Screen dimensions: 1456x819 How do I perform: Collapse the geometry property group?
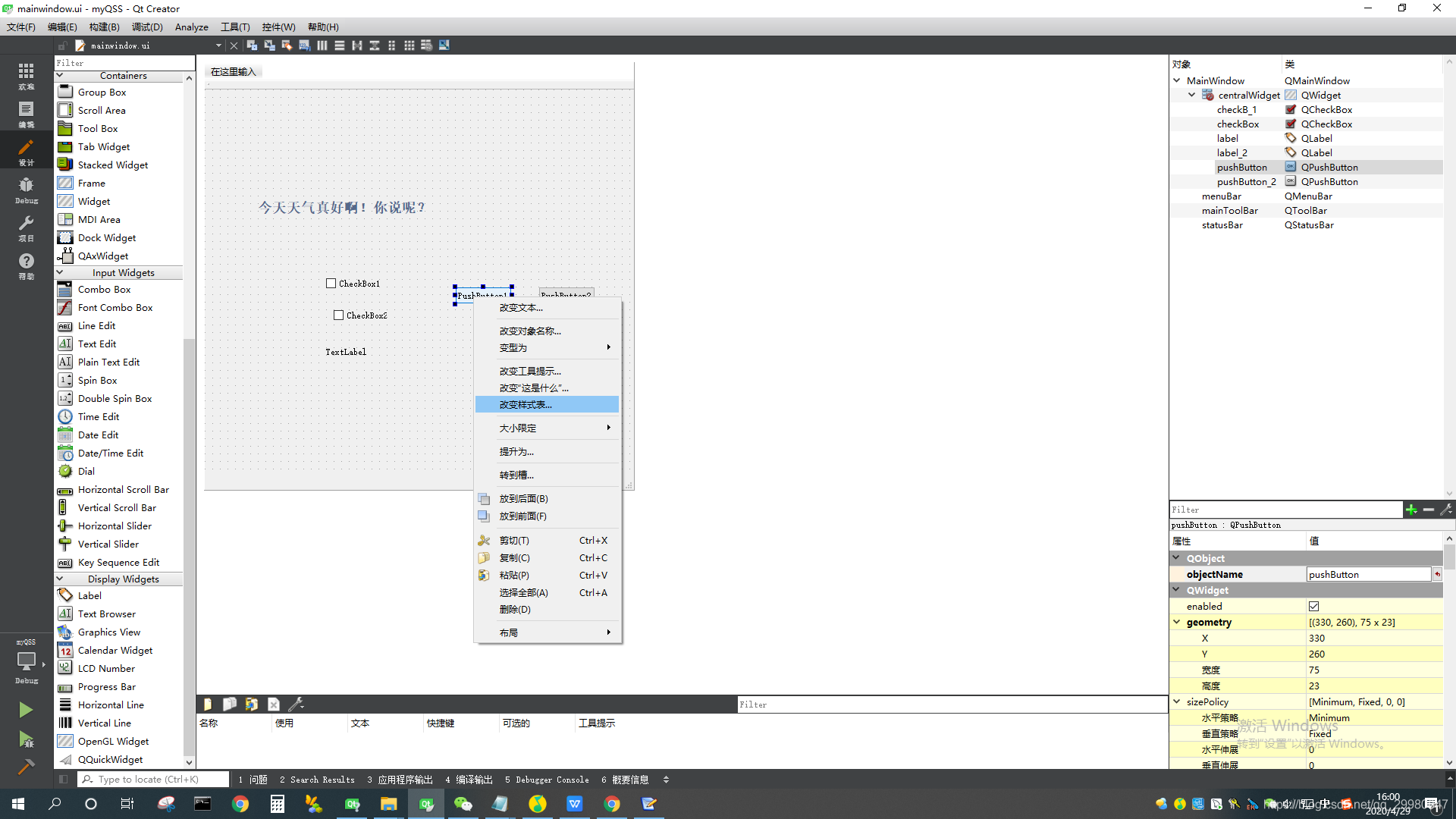click(x=1177, y=622)
